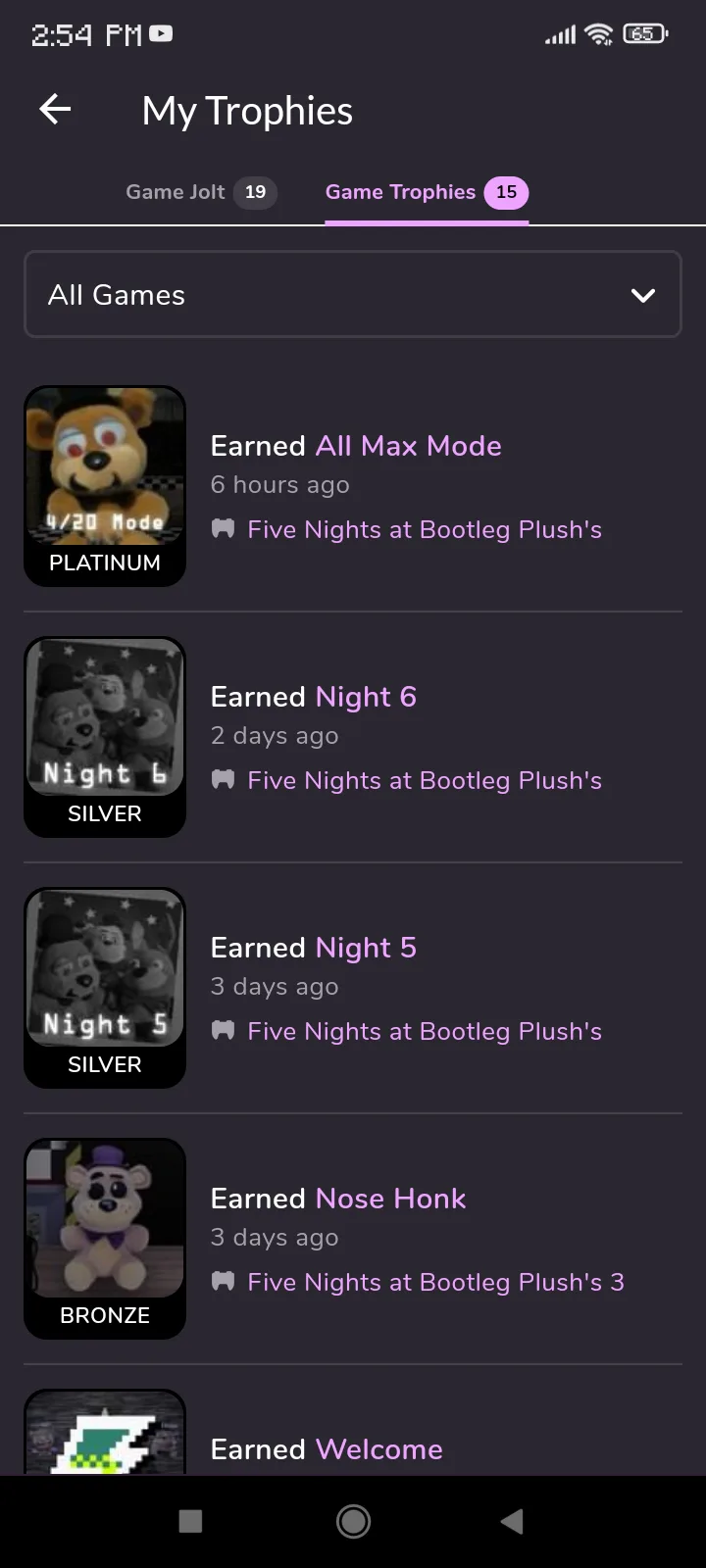The height and width of the screenshot is (1568, 706).
Task: Click the gamepad icon under Nose Honk
Action: 224,1282
